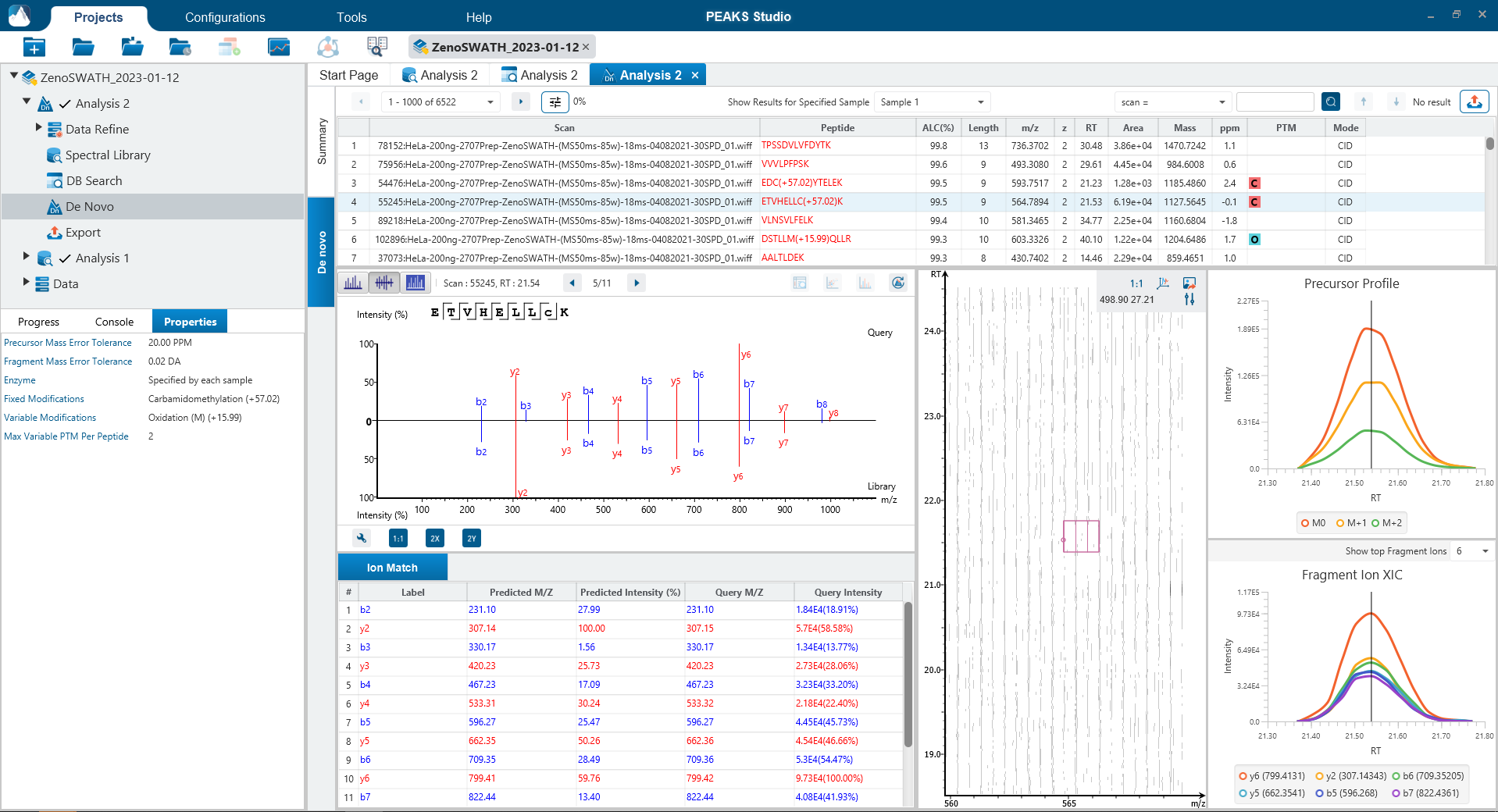This screenshot has height=812, width=1498.
Task: Click the Ion Match table vertical scrollbar
Action: [908, 675]
